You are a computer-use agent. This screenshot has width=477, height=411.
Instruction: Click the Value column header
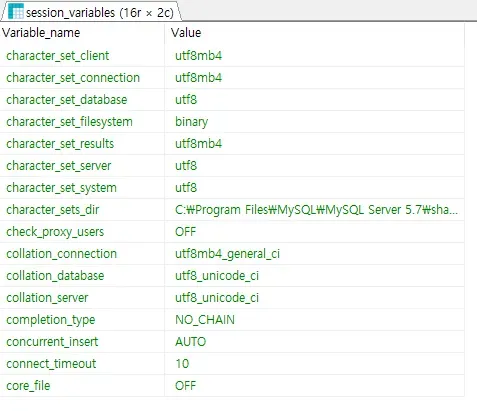tap(186, 33)
